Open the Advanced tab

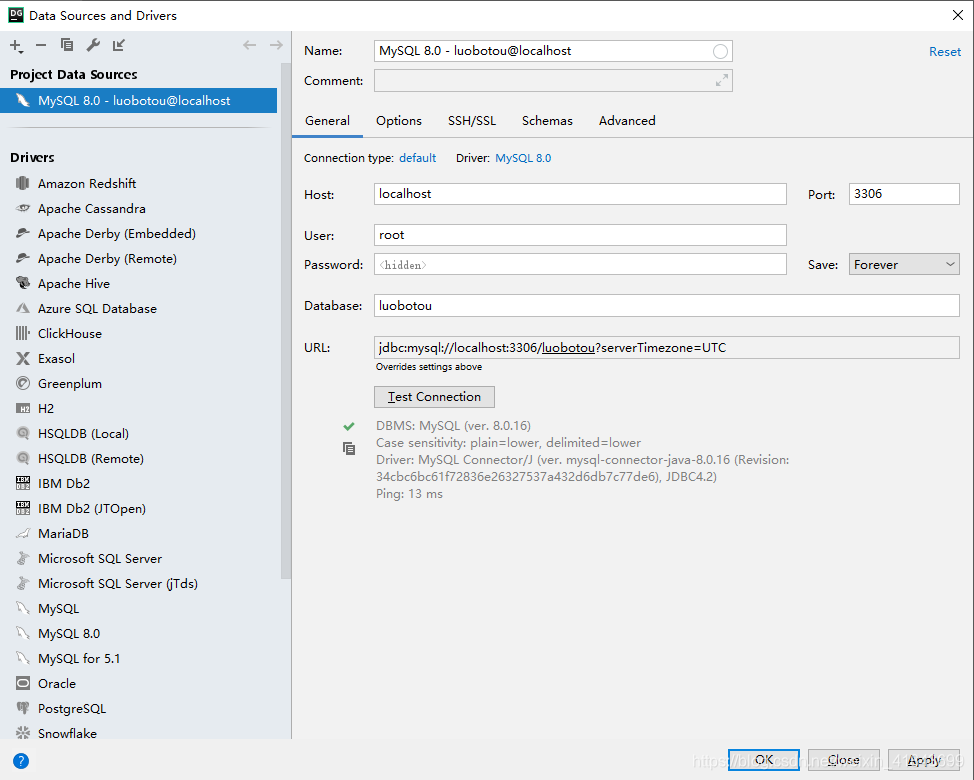627,121
